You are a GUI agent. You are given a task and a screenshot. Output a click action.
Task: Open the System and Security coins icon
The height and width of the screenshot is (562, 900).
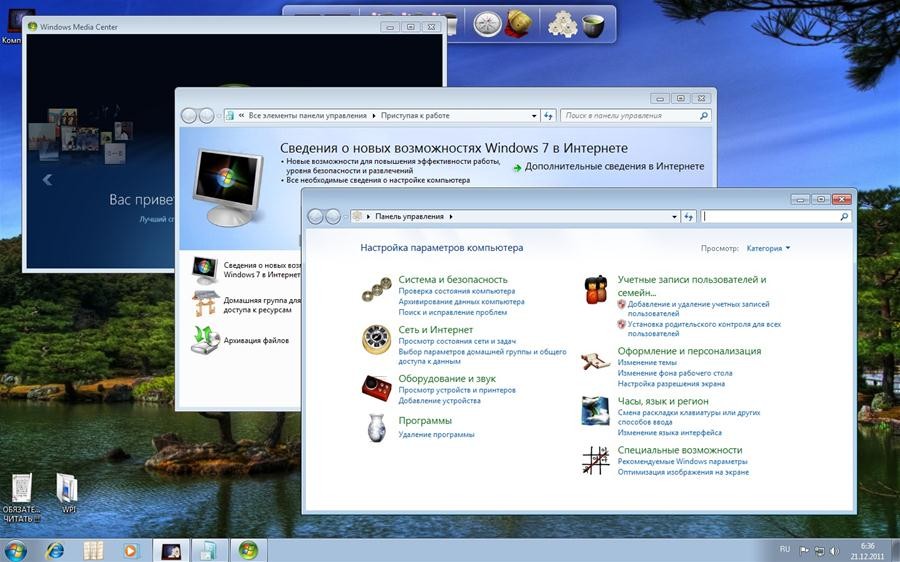point(376,289)
